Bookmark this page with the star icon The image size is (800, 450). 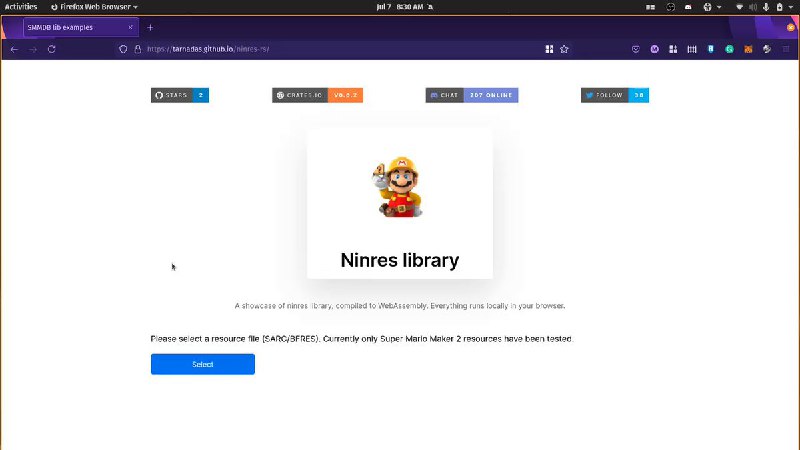(x=564, y=49)
